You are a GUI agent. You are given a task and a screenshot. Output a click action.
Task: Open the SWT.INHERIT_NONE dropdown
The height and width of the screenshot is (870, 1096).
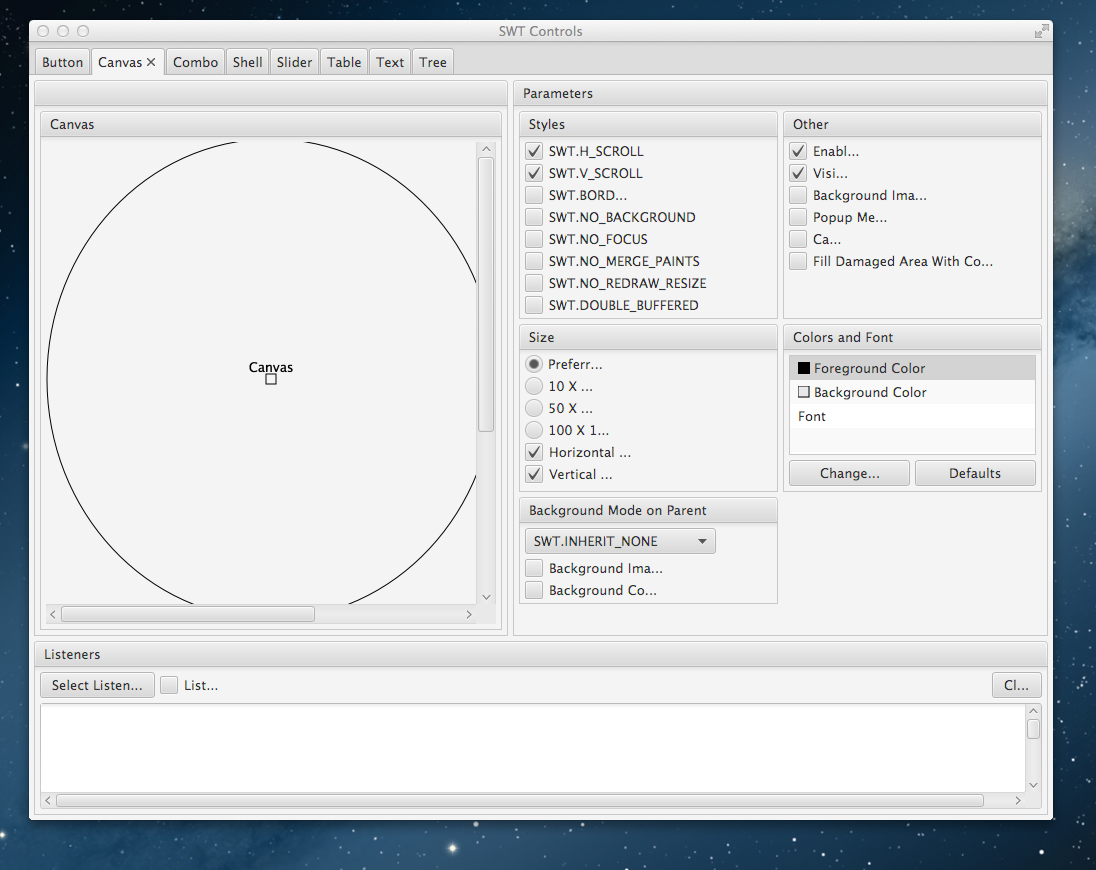click(620, 541)
